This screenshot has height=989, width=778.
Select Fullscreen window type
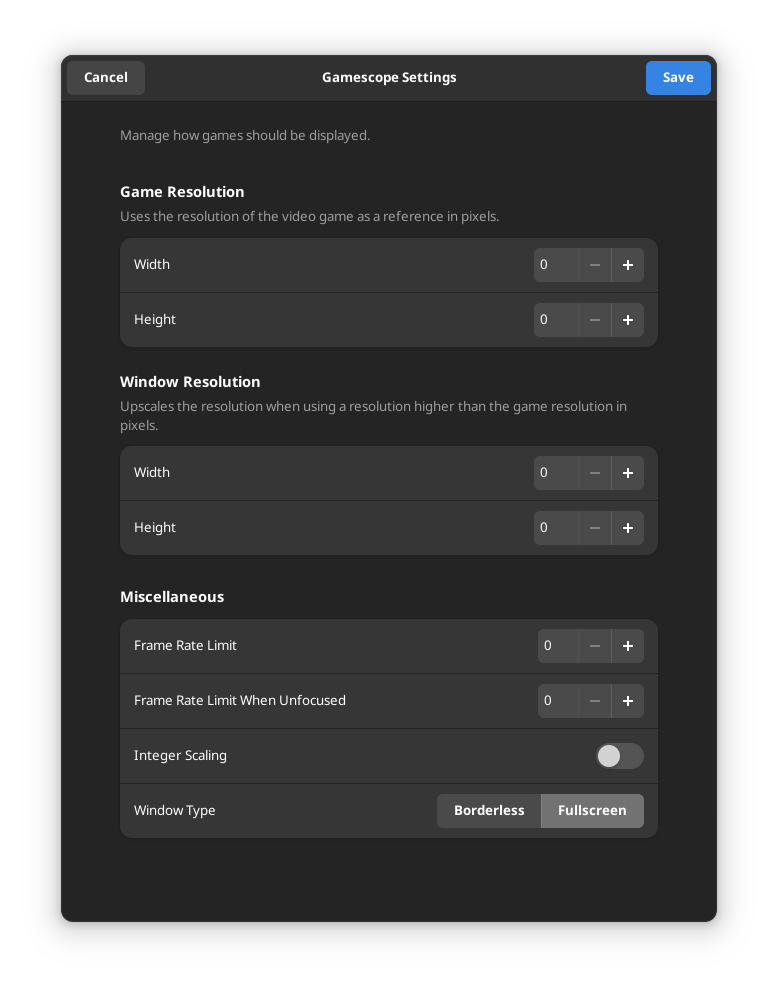591,811
